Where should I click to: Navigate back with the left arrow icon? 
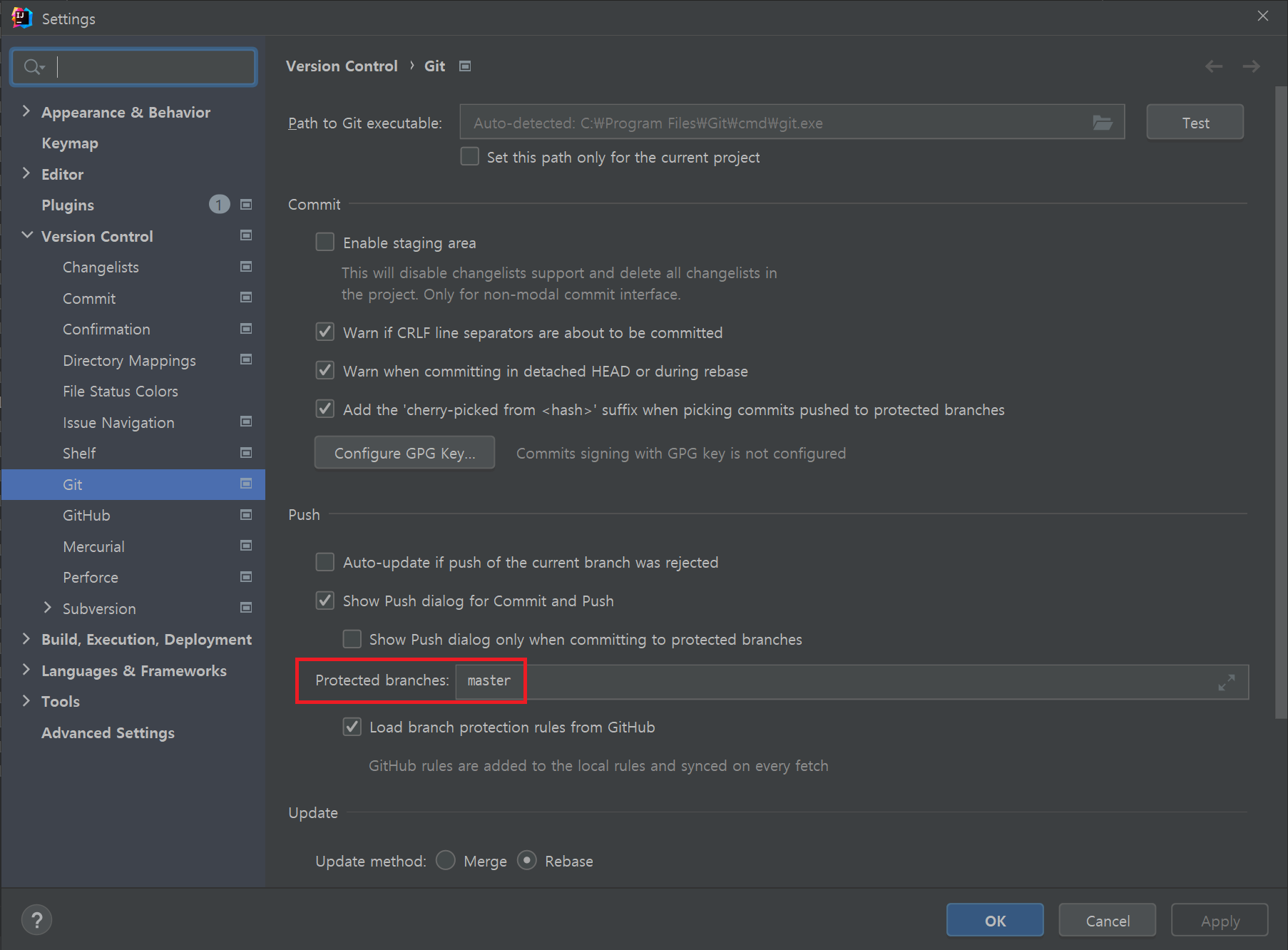[1214, 66]
